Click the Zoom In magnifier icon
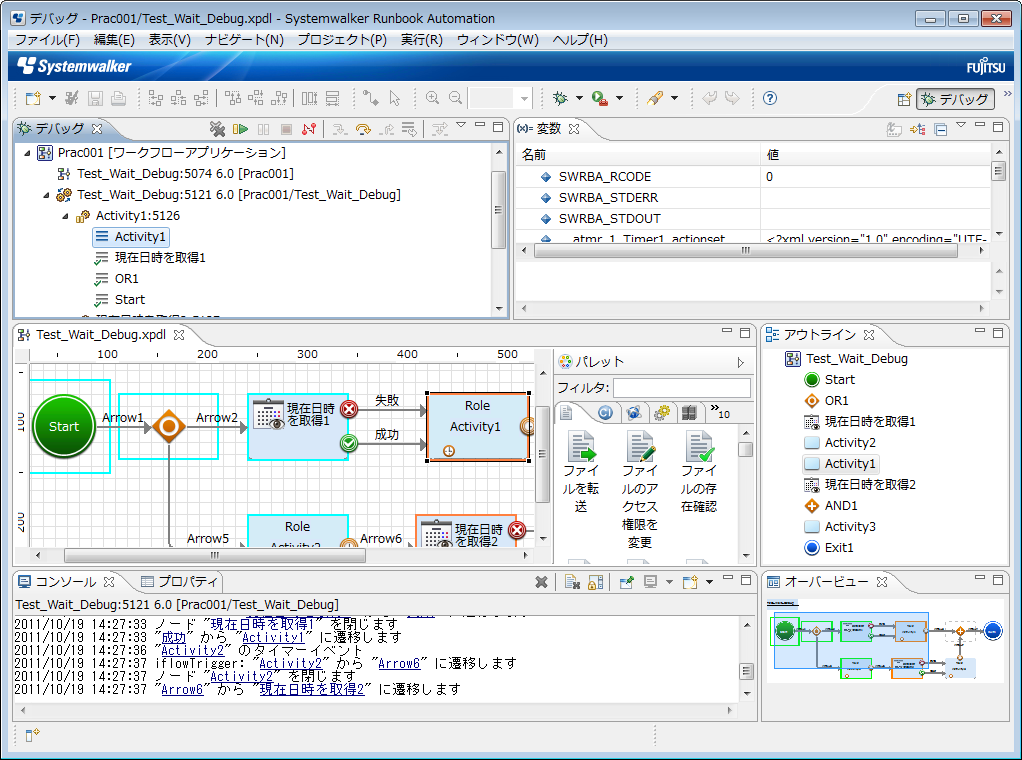Screen dimensions: 1022x760 432,98
